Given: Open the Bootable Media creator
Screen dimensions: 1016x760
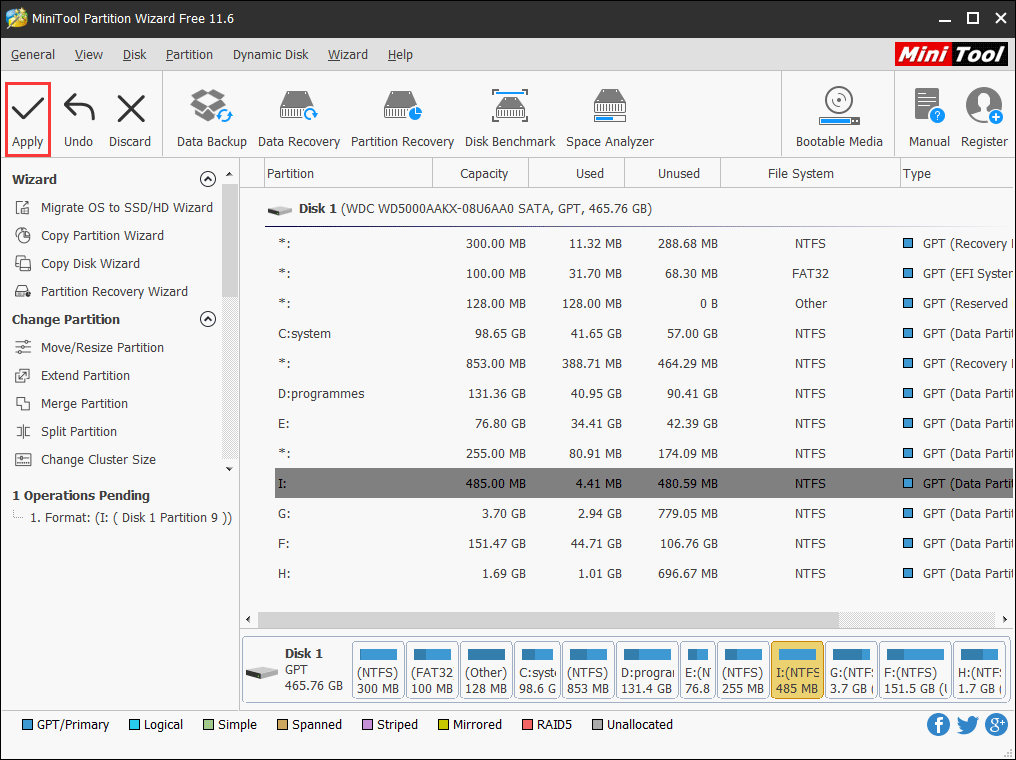Looking at the screenshot, I should [x=838, y=115].
